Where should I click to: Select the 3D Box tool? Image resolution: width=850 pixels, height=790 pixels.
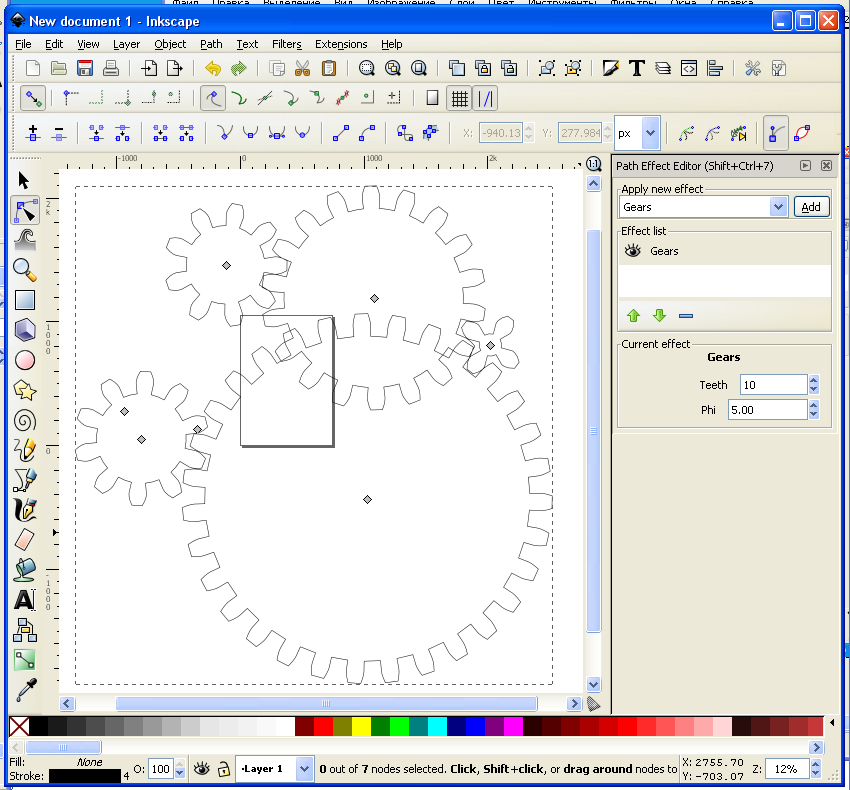tap(24, 330)
